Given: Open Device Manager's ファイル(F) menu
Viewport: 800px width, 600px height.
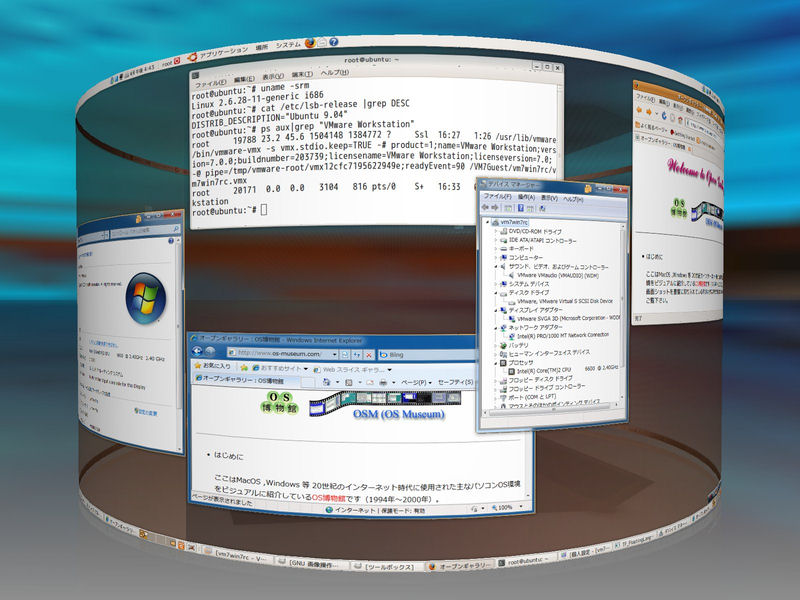Looking at the screenshot, I should 497,196.
